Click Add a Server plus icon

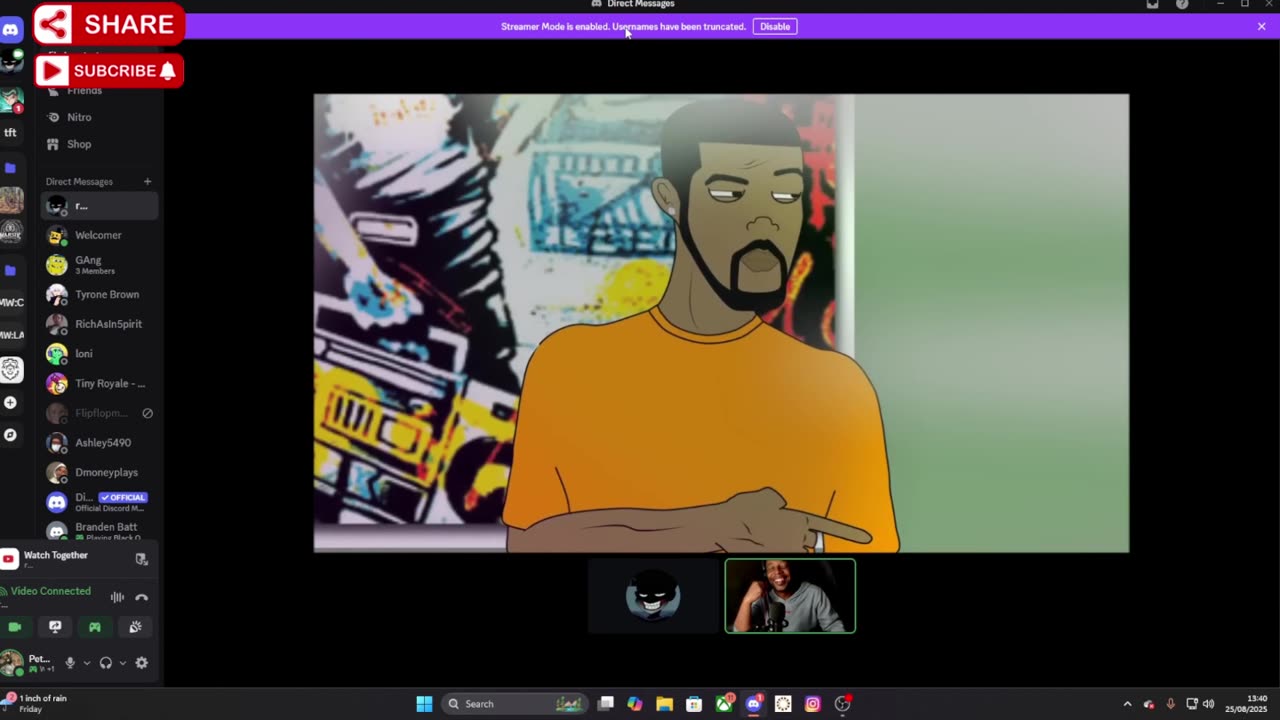pyautogui.click(x=10, y=402)
